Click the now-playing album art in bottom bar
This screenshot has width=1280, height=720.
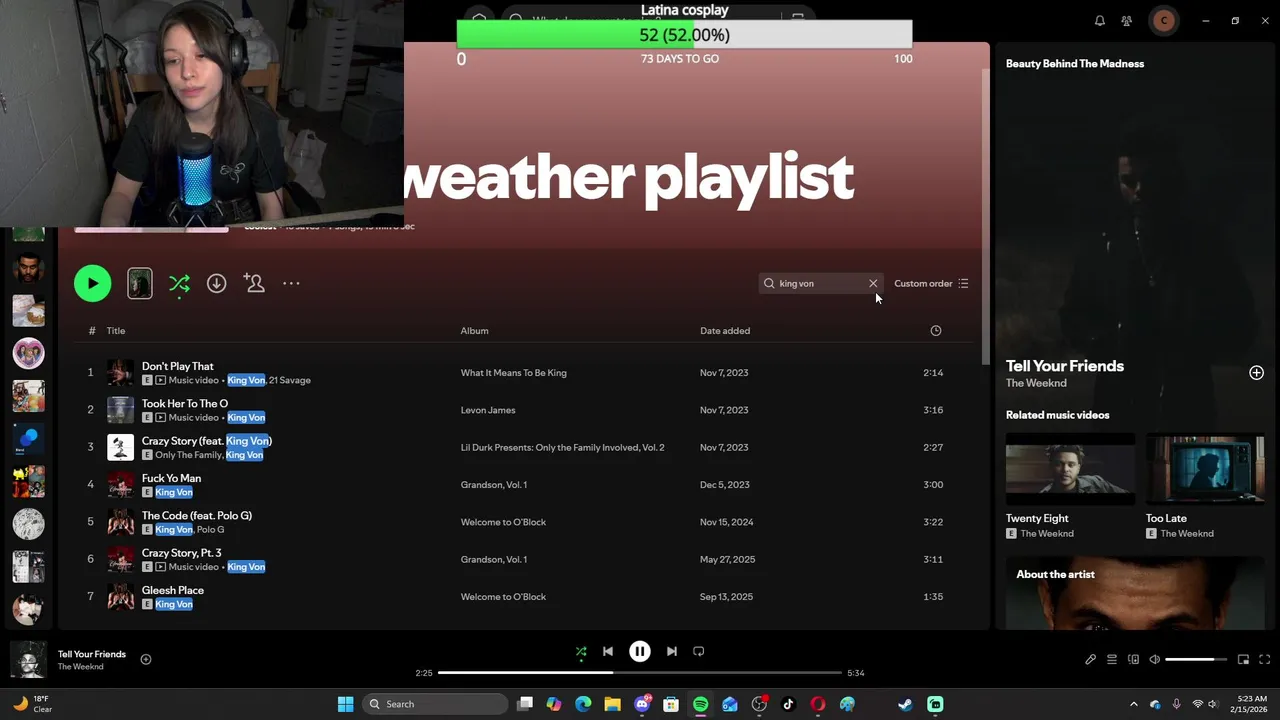click(28, 660)
